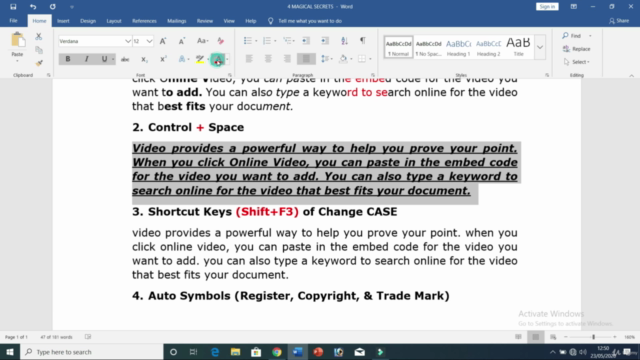640x360 pixels.
Task: Show paragraph marks and hidden symbols
Action: (362, 40)
